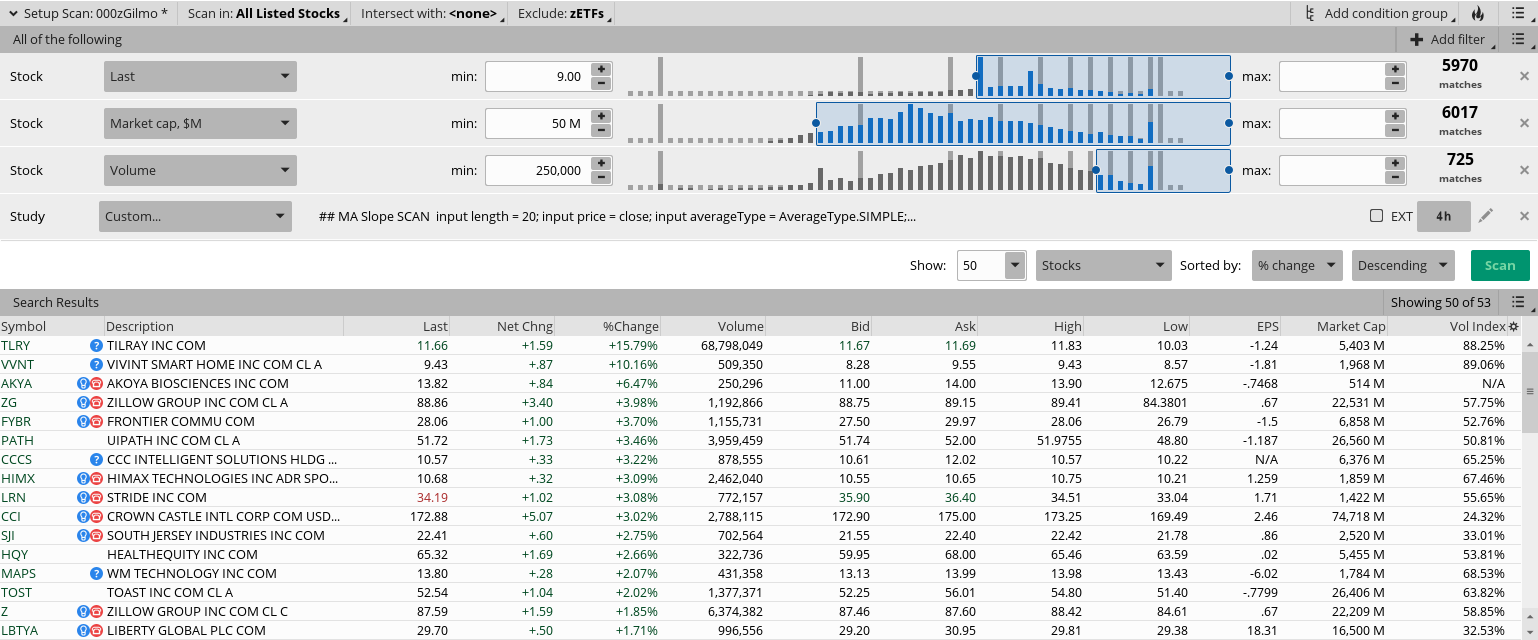Open the list menu beside Add filter
Viewport: 1538px width, 640px height.
[1518, 40]
